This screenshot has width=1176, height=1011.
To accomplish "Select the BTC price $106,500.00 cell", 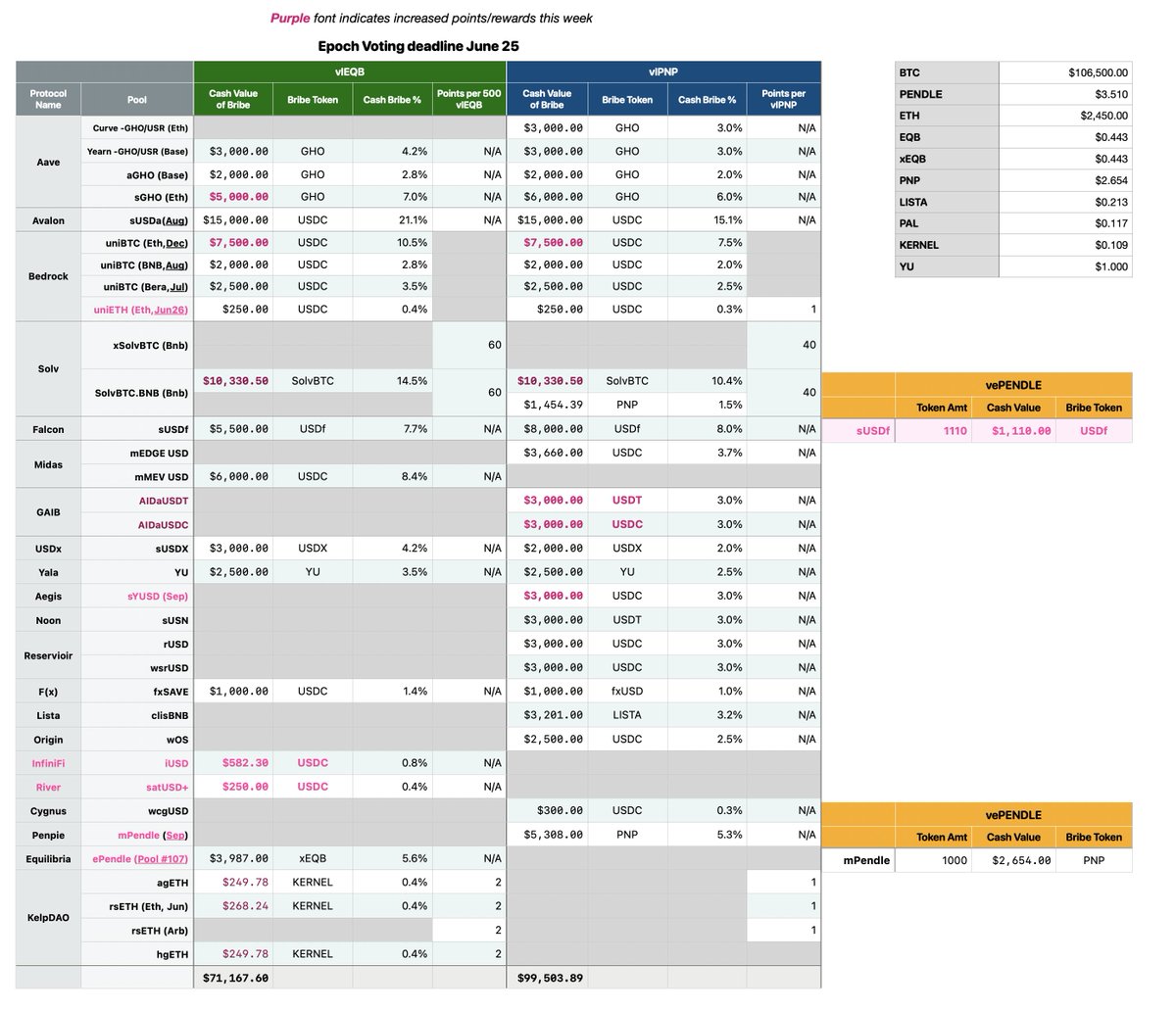I will click(1065, 72).
